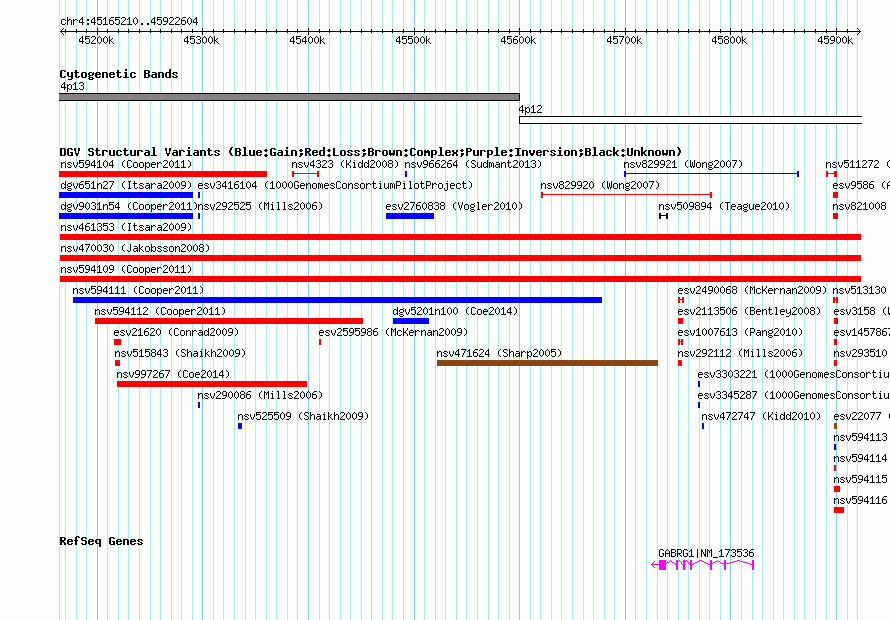Click the nsv594115 label
This screenshot has height=620, width=890.
(x=860, y=479)
